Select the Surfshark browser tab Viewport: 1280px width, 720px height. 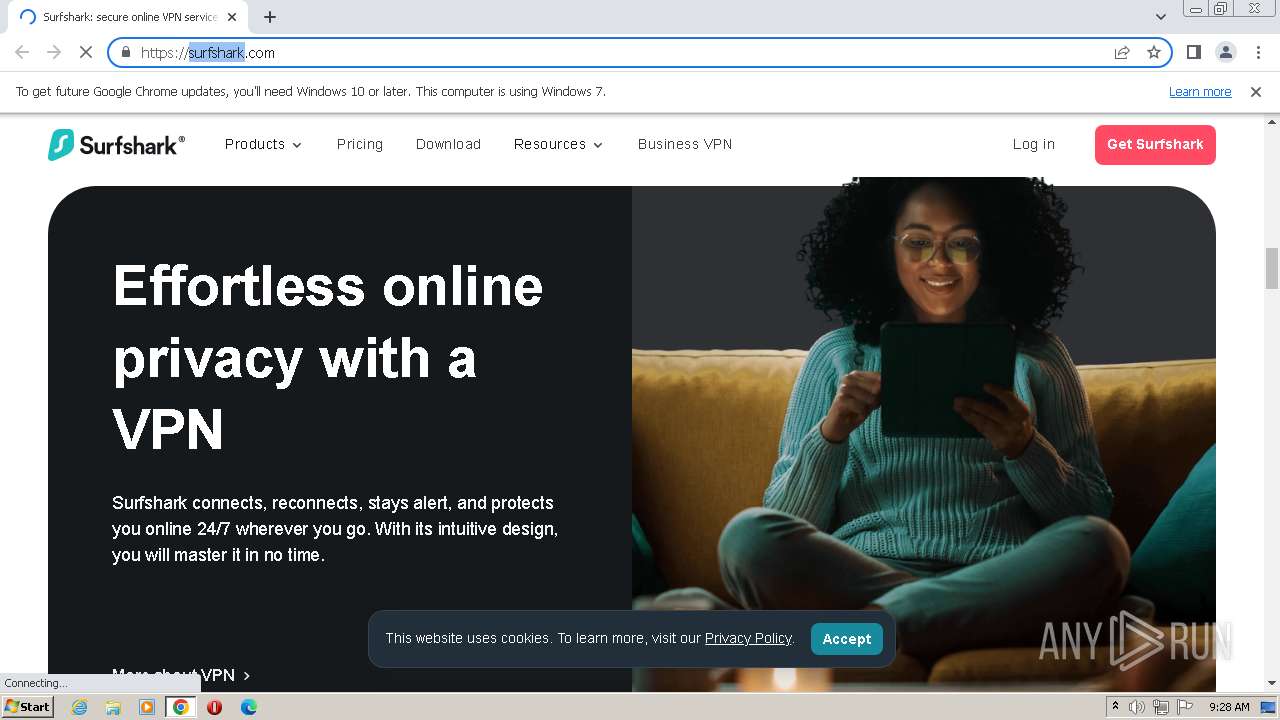click(130, 17)
